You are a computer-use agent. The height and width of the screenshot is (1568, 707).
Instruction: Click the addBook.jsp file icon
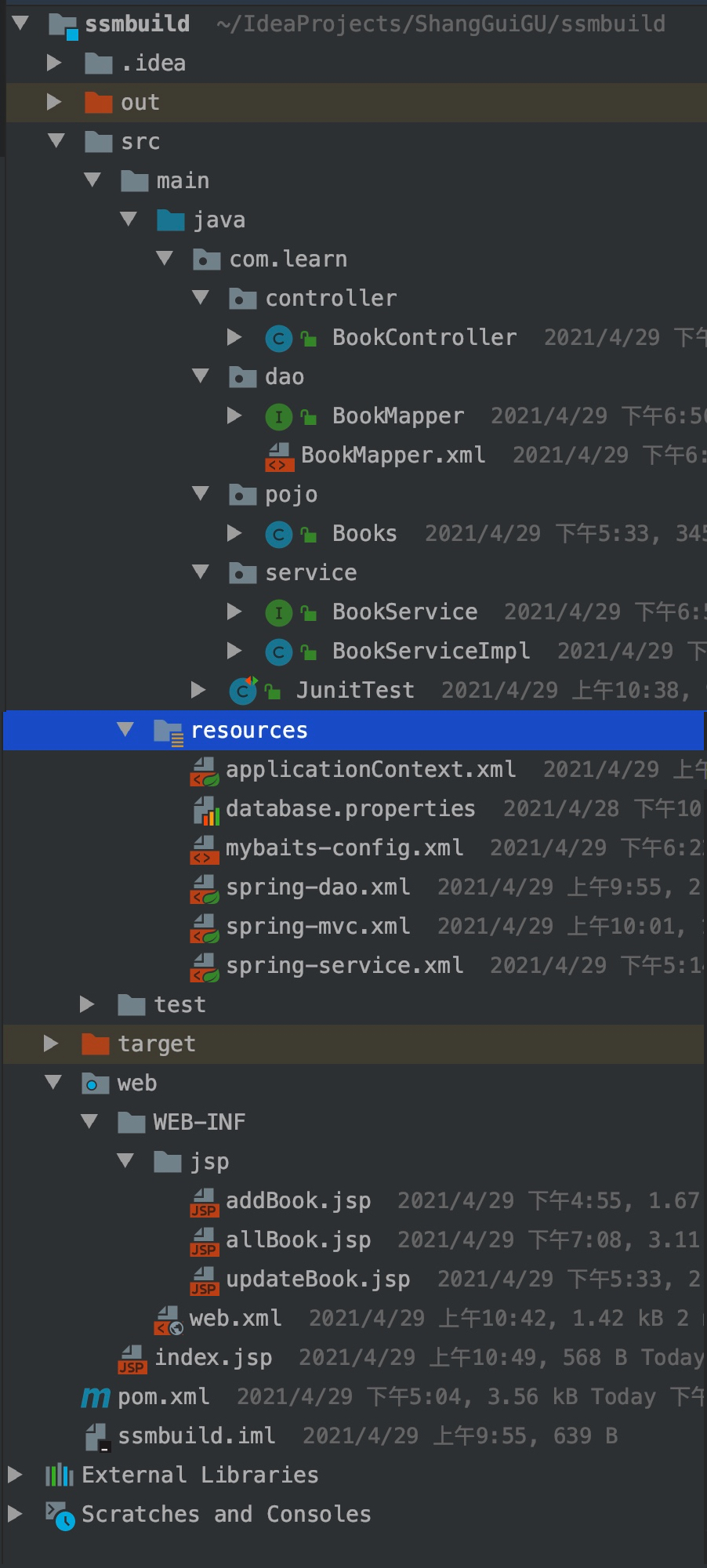coord(205,1201)
